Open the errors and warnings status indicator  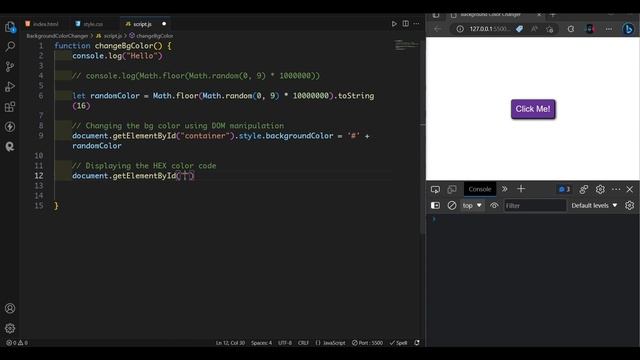[x=17, y=343]
